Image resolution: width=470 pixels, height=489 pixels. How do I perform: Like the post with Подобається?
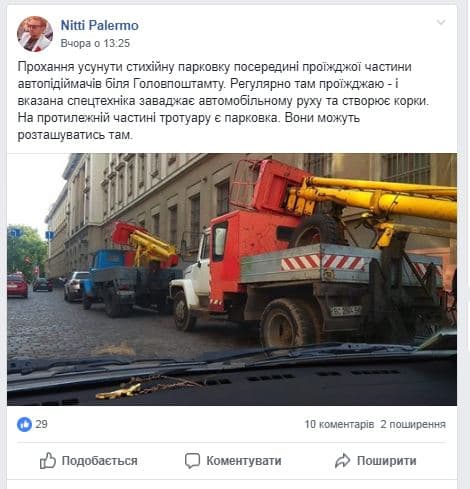(89, 461)
